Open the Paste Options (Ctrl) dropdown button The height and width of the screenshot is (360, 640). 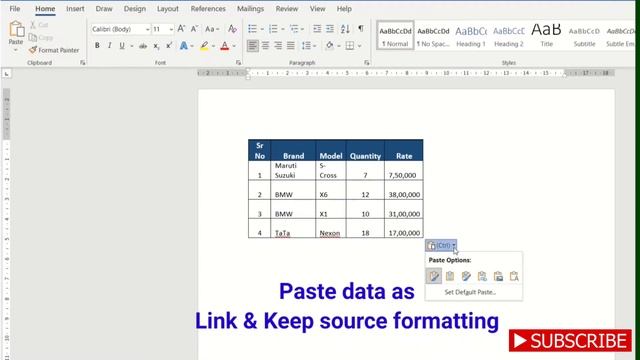tap(441, 245)
